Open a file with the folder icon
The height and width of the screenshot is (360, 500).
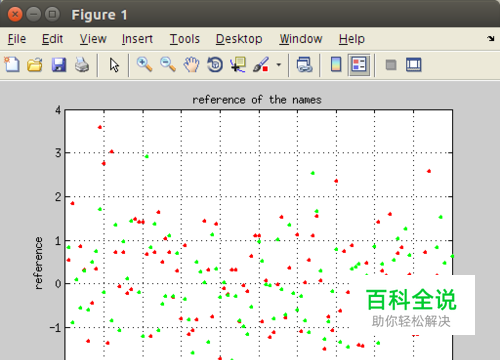35,65
